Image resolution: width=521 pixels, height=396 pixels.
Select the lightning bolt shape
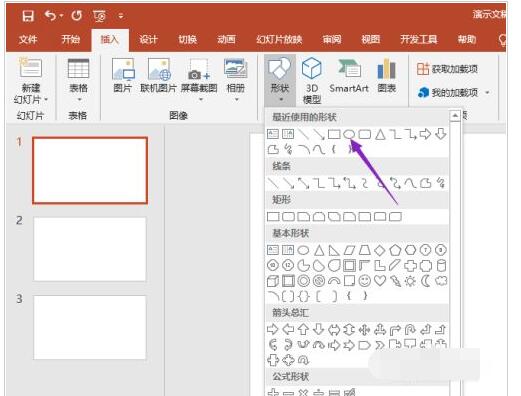point(395,281)
